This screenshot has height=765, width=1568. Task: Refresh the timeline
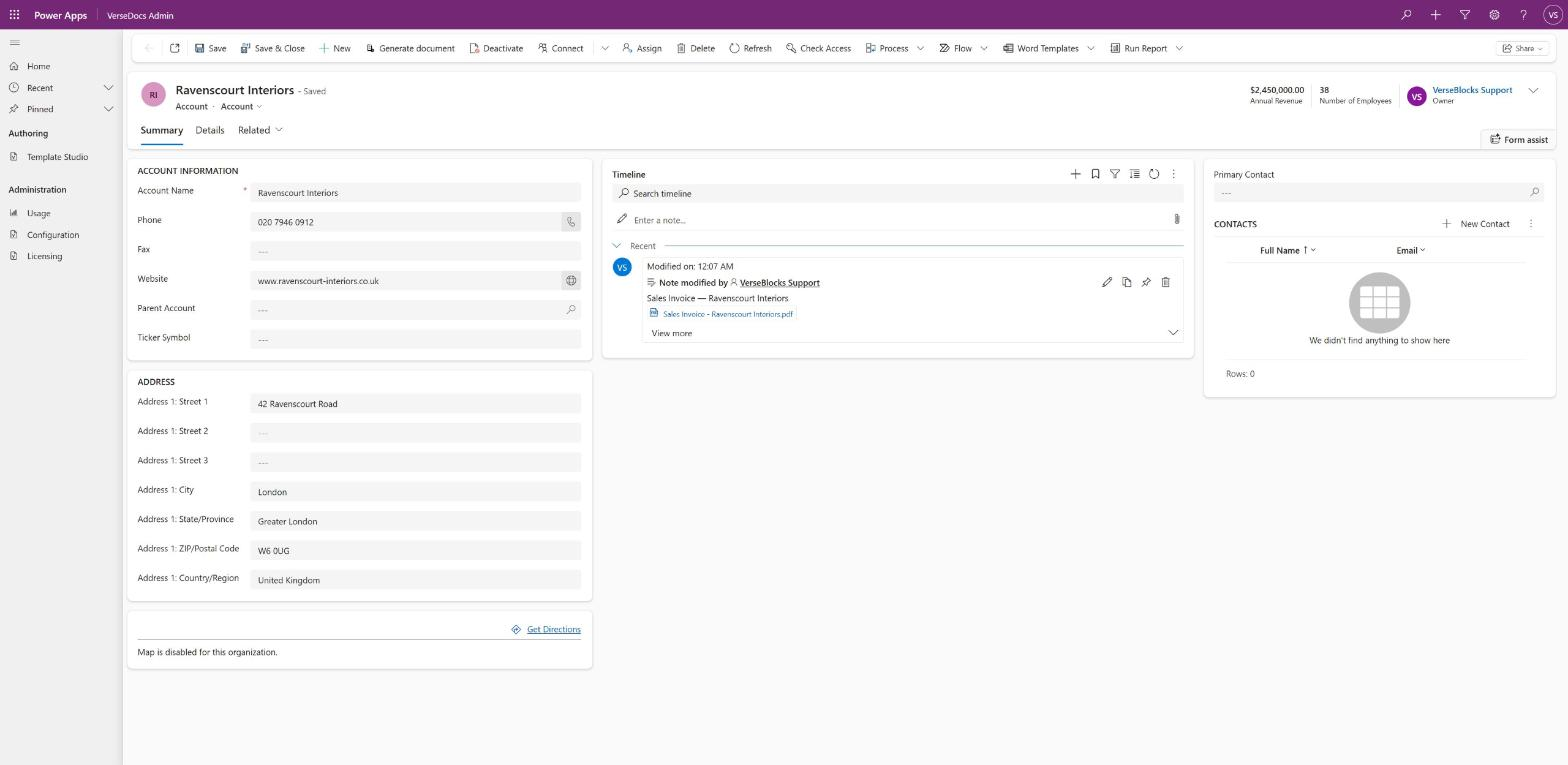(1154, 174)
